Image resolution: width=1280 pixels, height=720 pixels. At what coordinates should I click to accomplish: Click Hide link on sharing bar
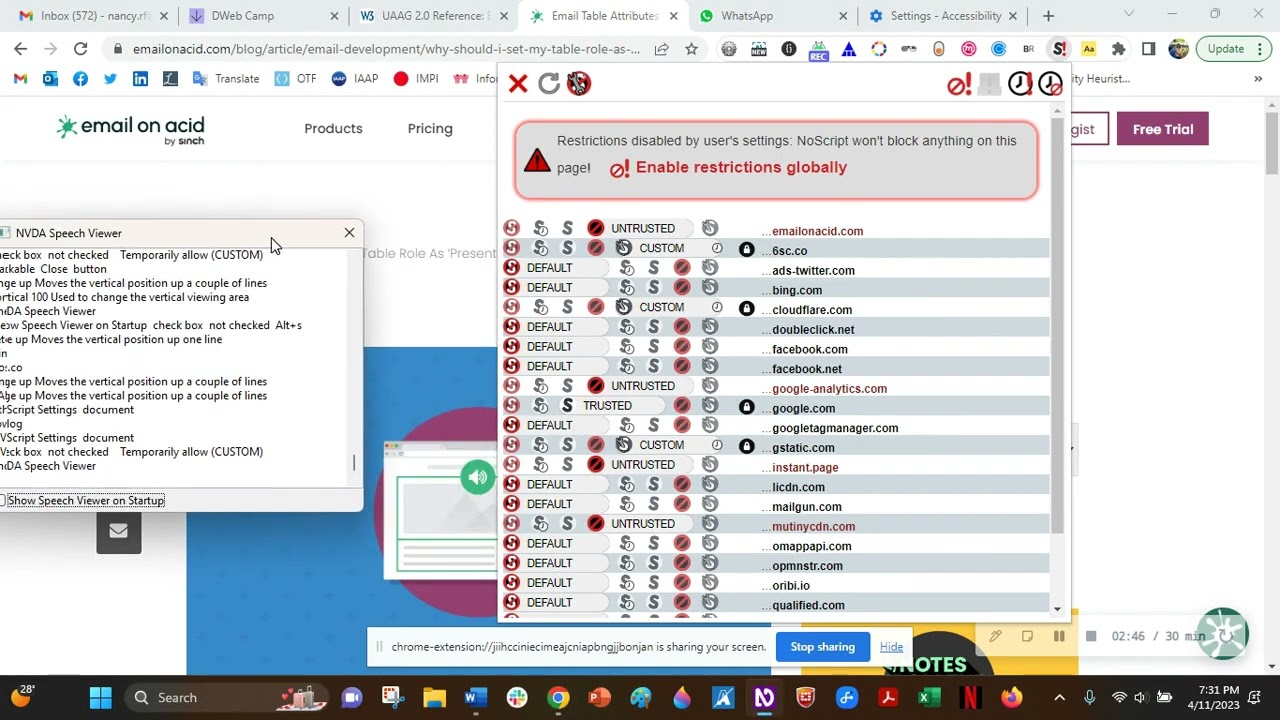pyautogui.click(x=891, y=647)
